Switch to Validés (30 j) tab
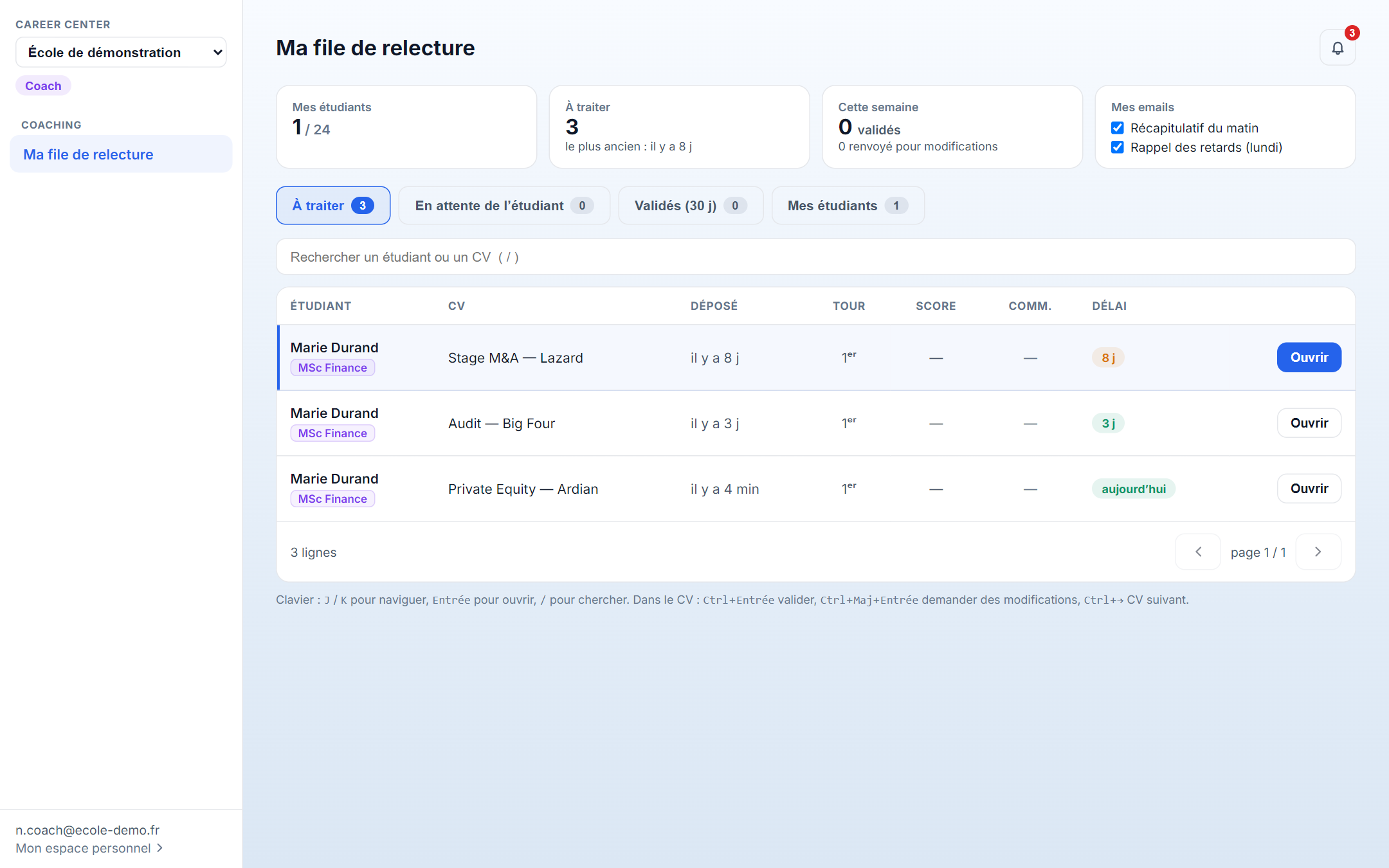The image size is (1389, 868). tap(691, 205)
